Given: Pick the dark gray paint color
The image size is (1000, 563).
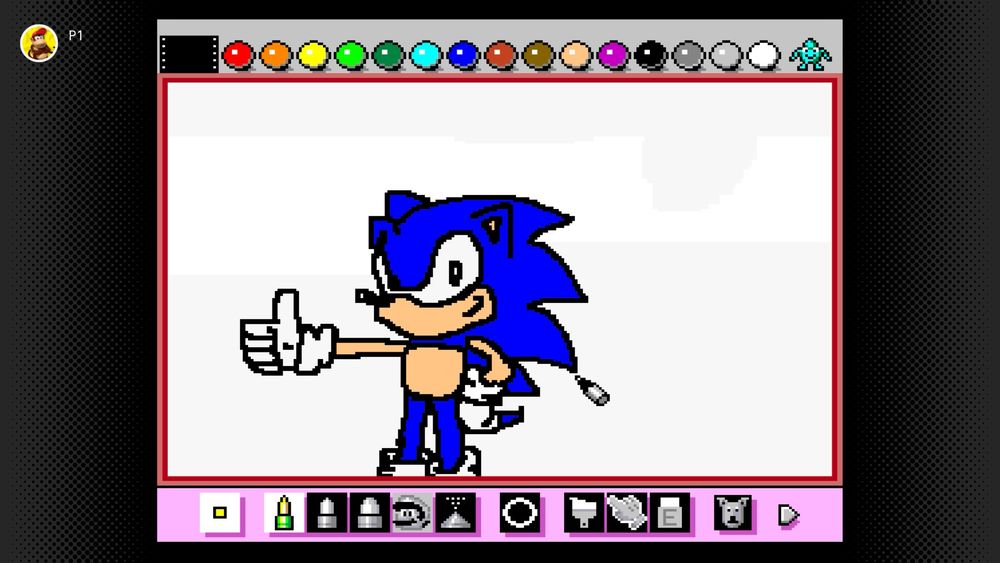Looking at the screenshot, I should tap(688, 55).
